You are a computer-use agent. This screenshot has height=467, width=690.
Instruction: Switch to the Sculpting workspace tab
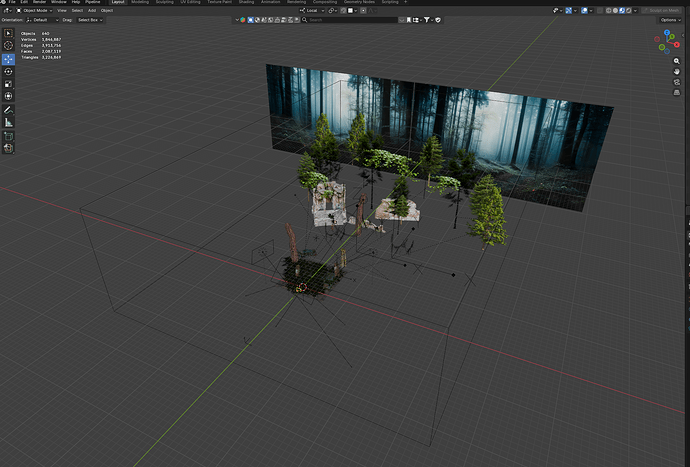pos(165,2)
